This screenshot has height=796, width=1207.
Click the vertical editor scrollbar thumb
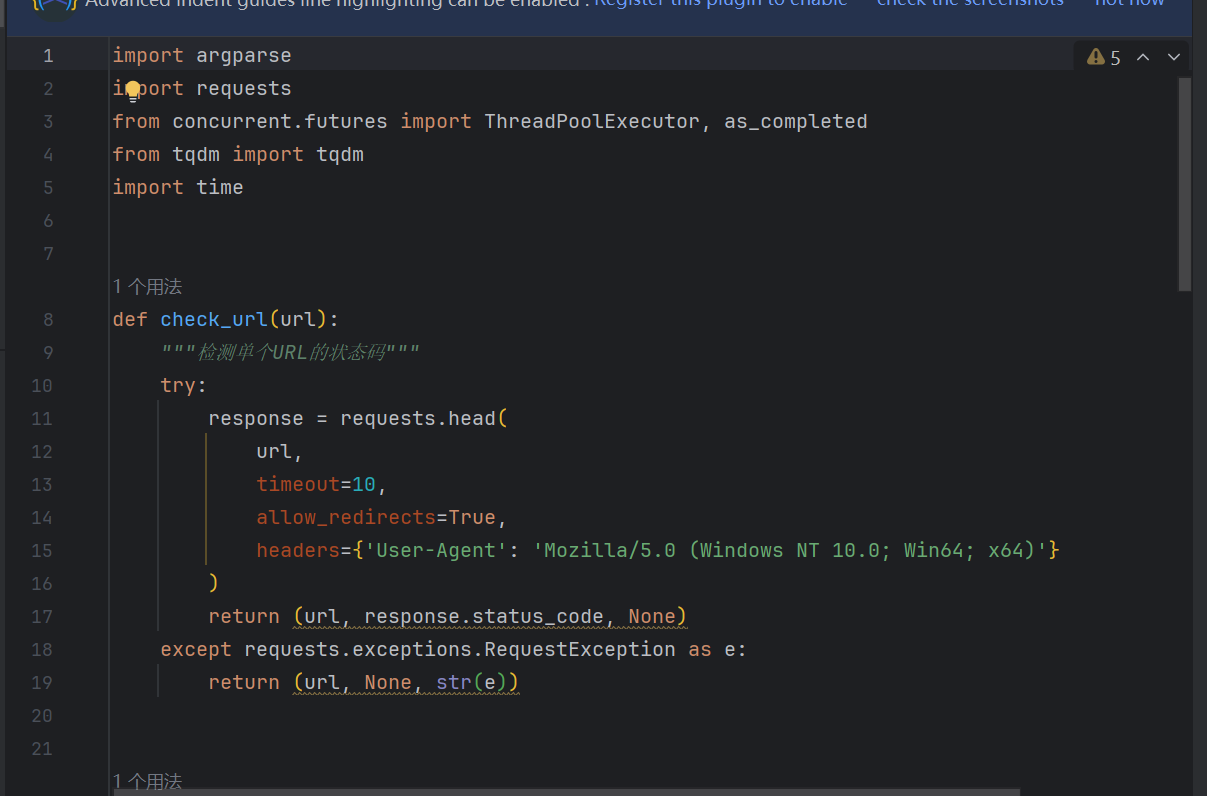(x=1185, y=184)
